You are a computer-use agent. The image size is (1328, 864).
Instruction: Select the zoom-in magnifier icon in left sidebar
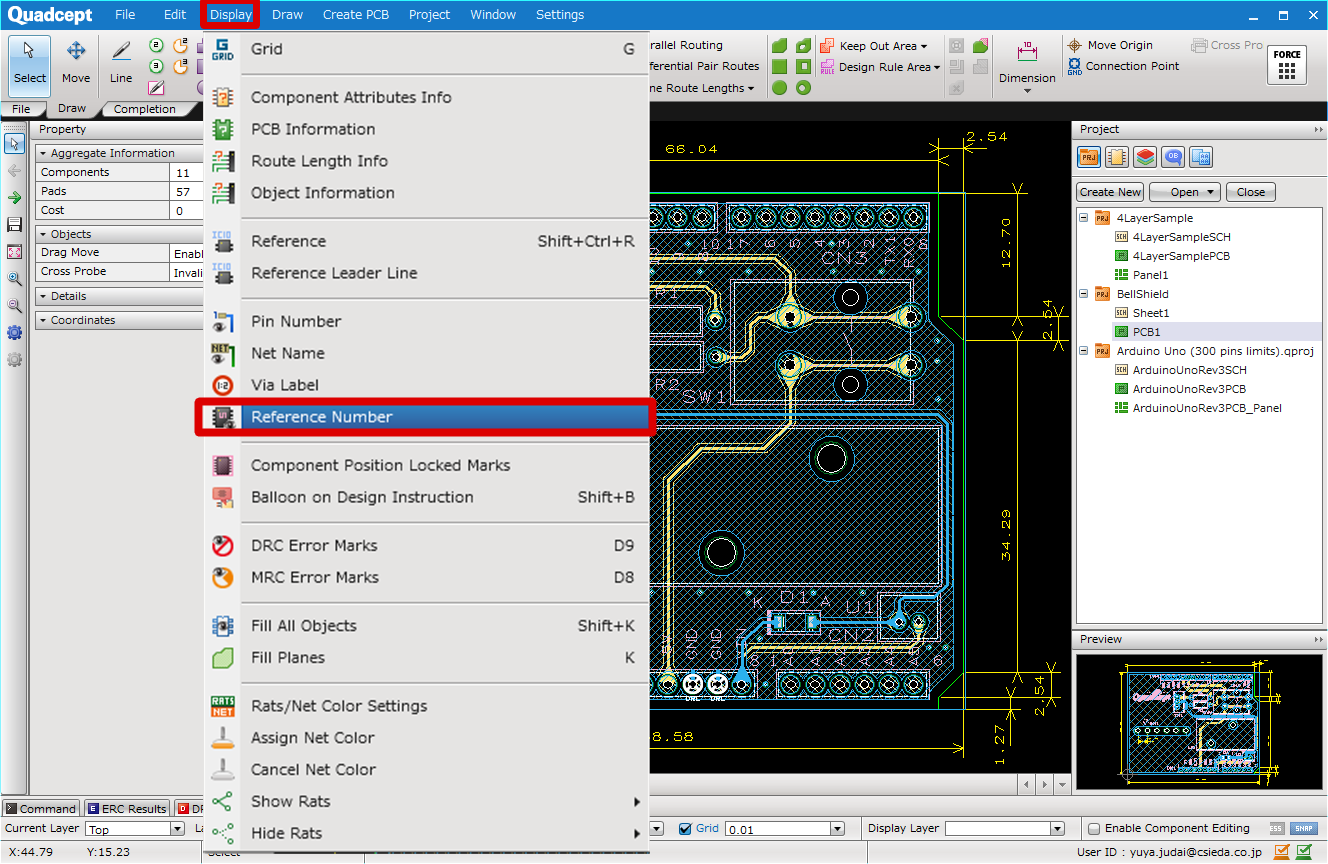coord(13,279)
